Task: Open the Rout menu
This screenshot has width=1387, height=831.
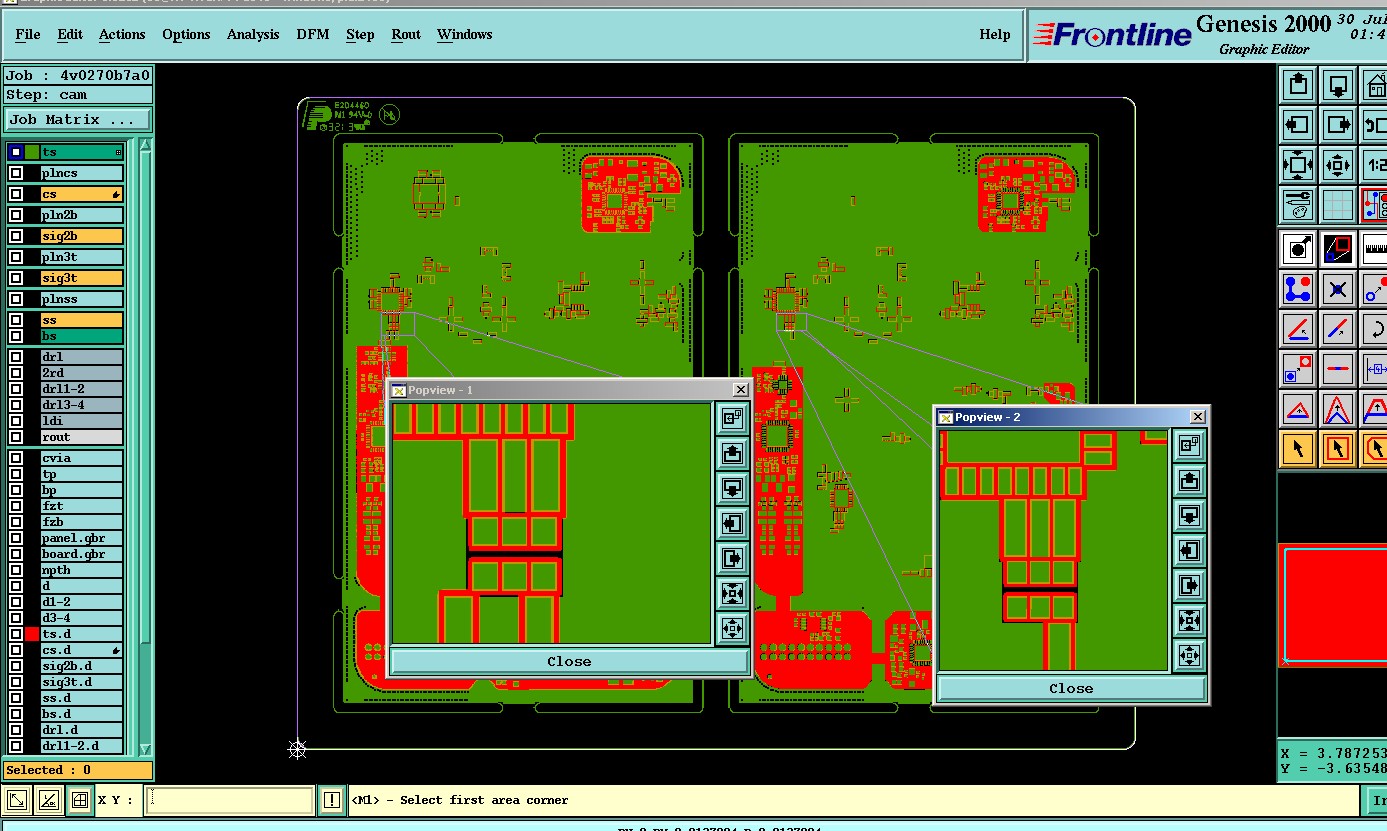Action: pos(406,34)
